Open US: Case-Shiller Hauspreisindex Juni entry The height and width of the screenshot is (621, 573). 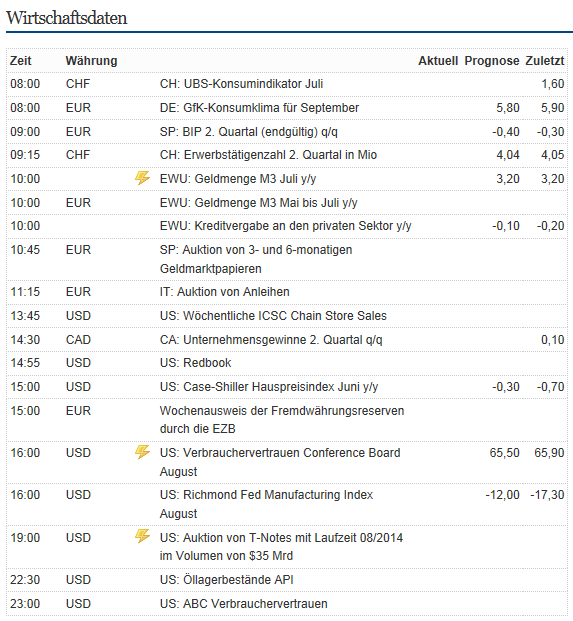pyautogui.click(x=269, y=387)
